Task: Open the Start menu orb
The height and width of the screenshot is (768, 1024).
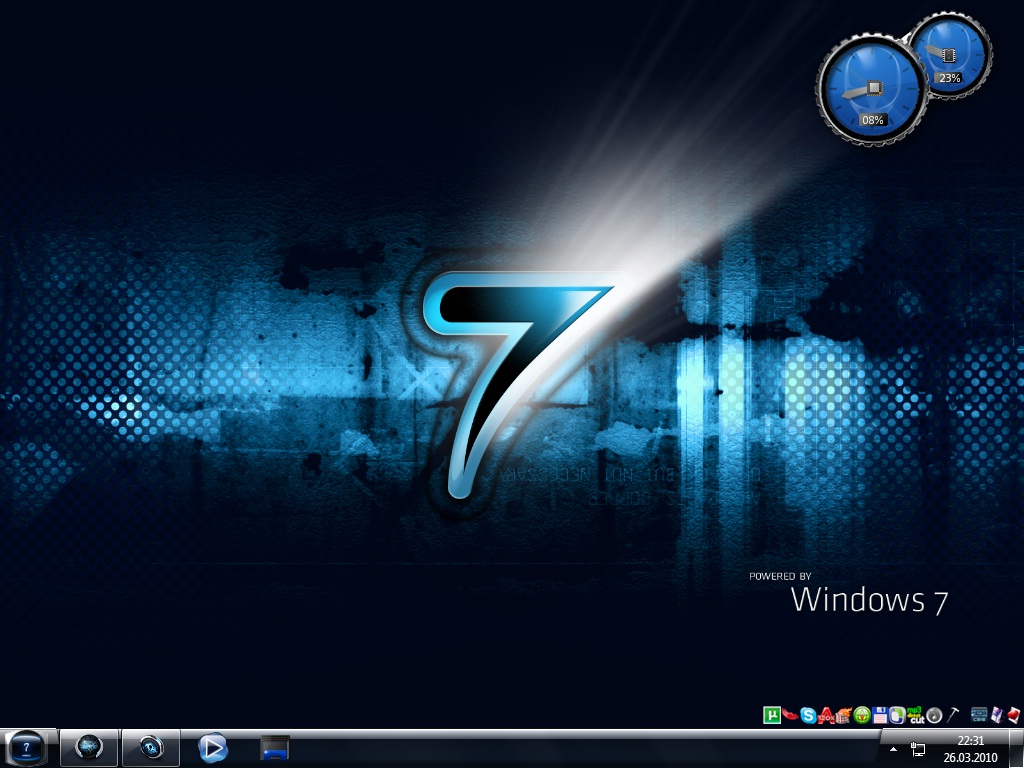Action: coord(26,748)
